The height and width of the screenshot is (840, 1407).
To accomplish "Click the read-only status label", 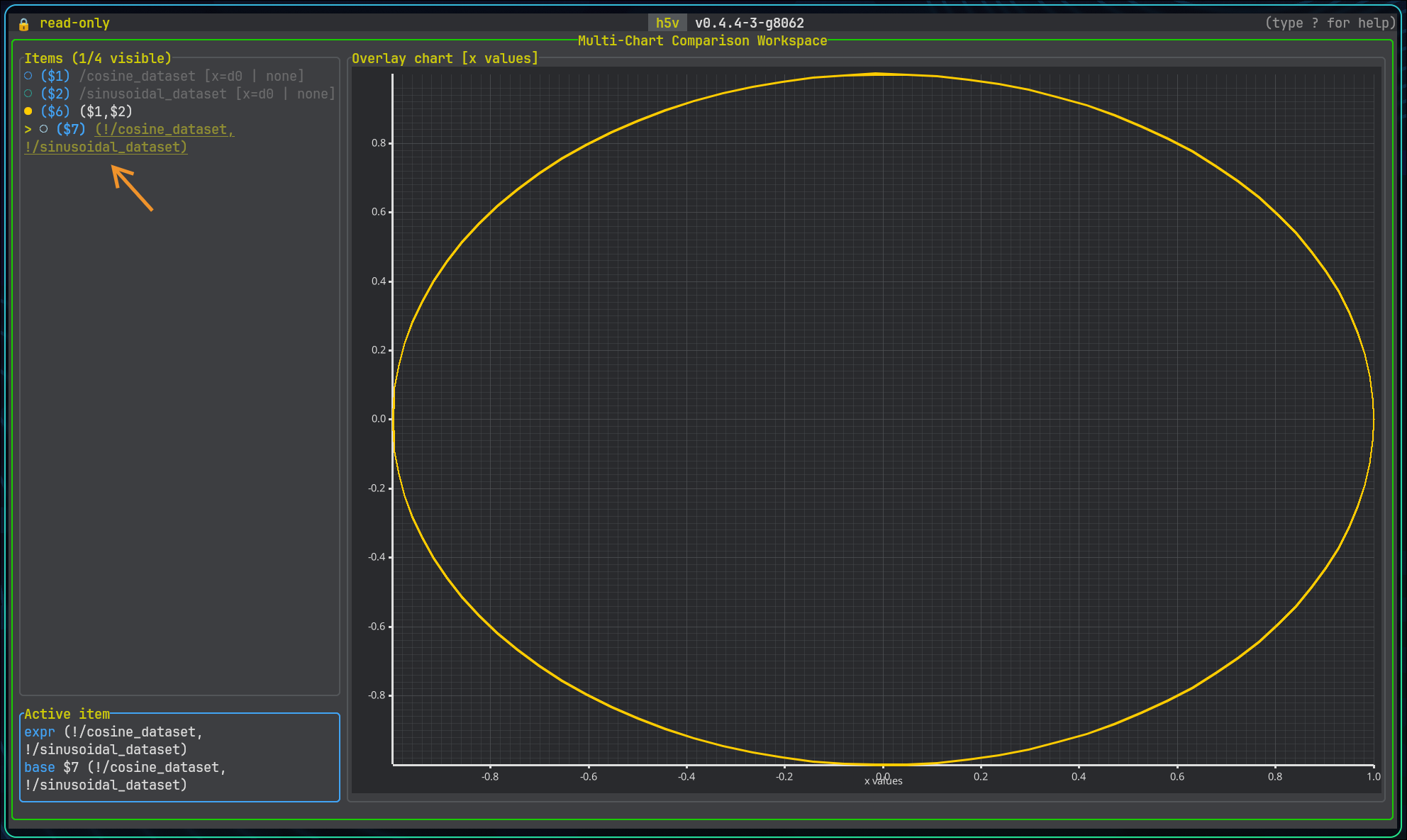I will [74, 23].
